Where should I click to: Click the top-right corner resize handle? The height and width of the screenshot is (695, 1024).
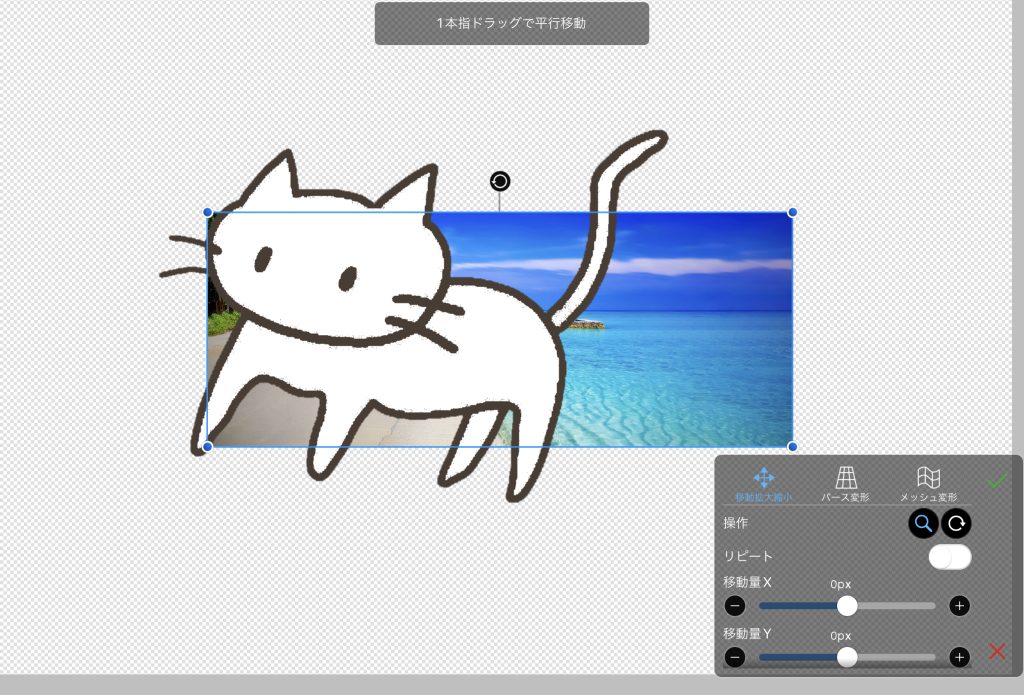pyautogui.click(x=792, y=212)
